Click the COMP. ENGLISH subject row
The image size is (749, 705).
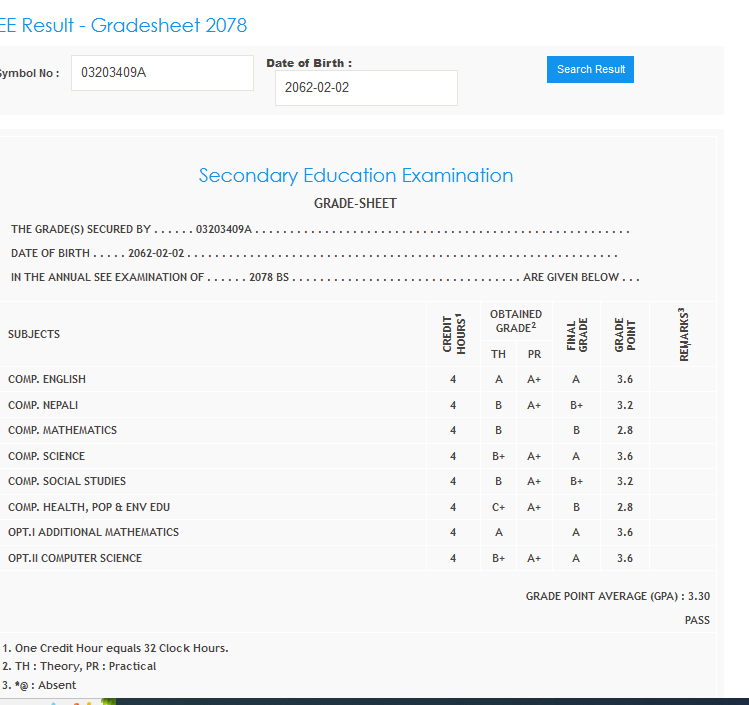[x=47, y=379]
